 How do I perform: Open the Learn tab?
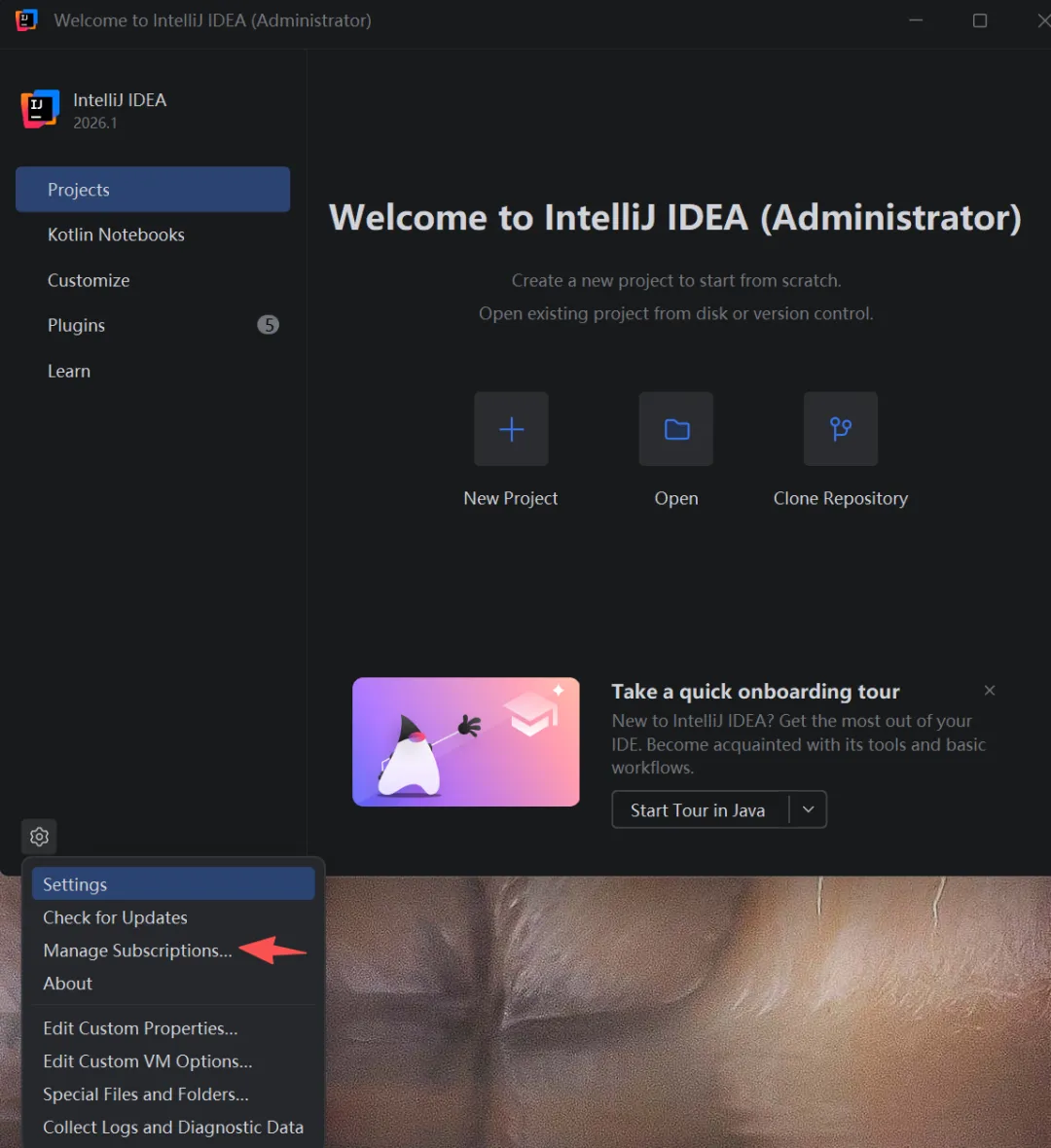153,372
